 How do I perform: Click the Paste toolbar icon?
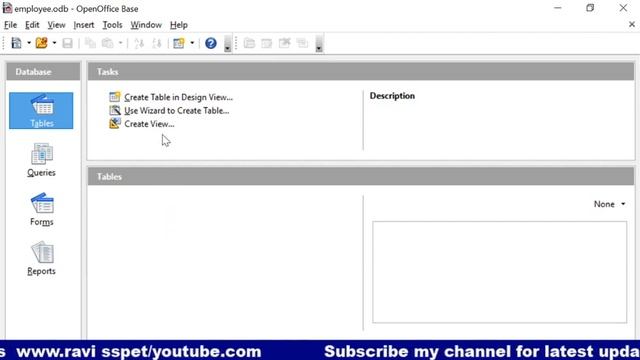click(x=107, y=43)
